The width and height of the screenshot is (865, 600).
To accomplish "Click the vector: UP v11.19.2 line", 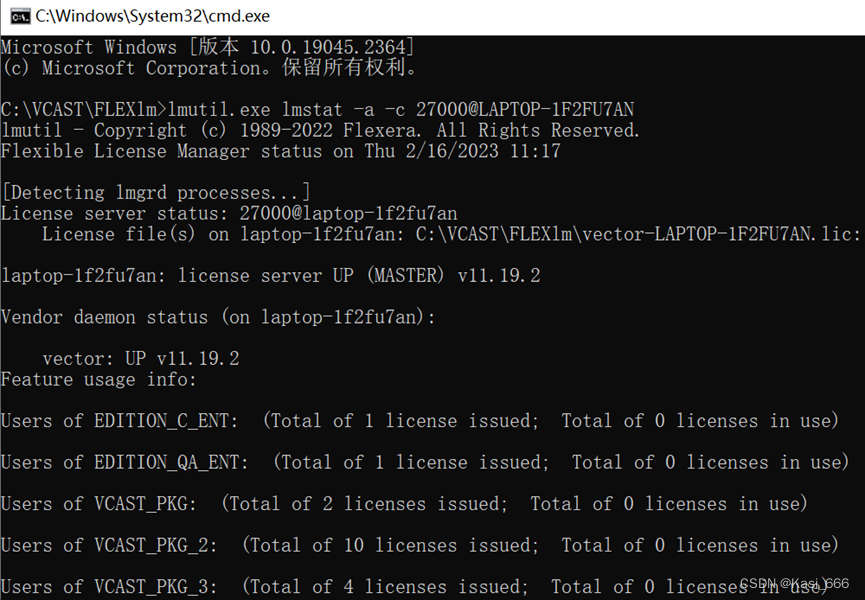I will (x=141, y=358).
